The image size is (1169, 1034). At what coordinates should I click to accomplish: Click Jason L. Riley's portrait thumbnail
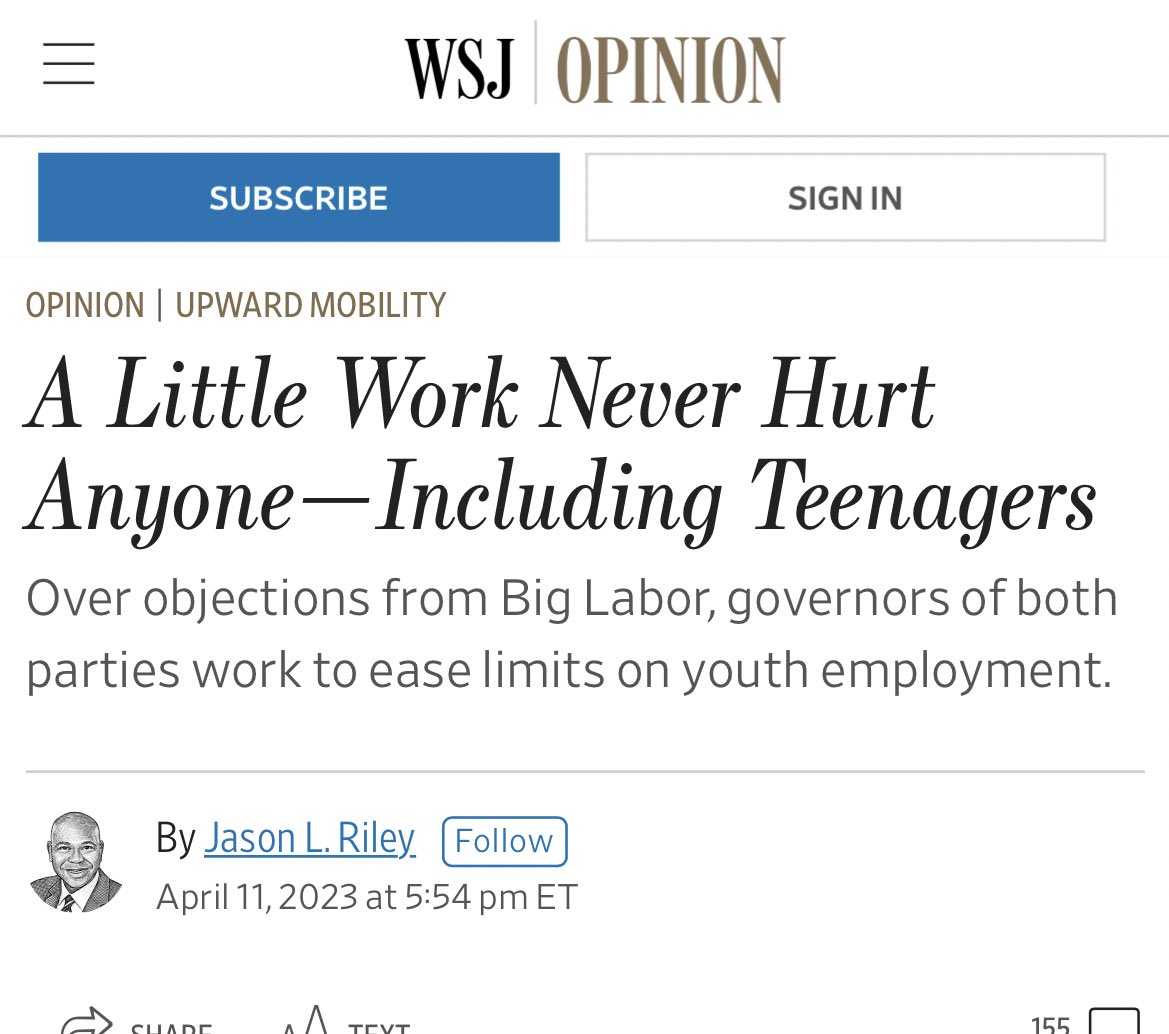pyautogui.click(x=75, y=862)
